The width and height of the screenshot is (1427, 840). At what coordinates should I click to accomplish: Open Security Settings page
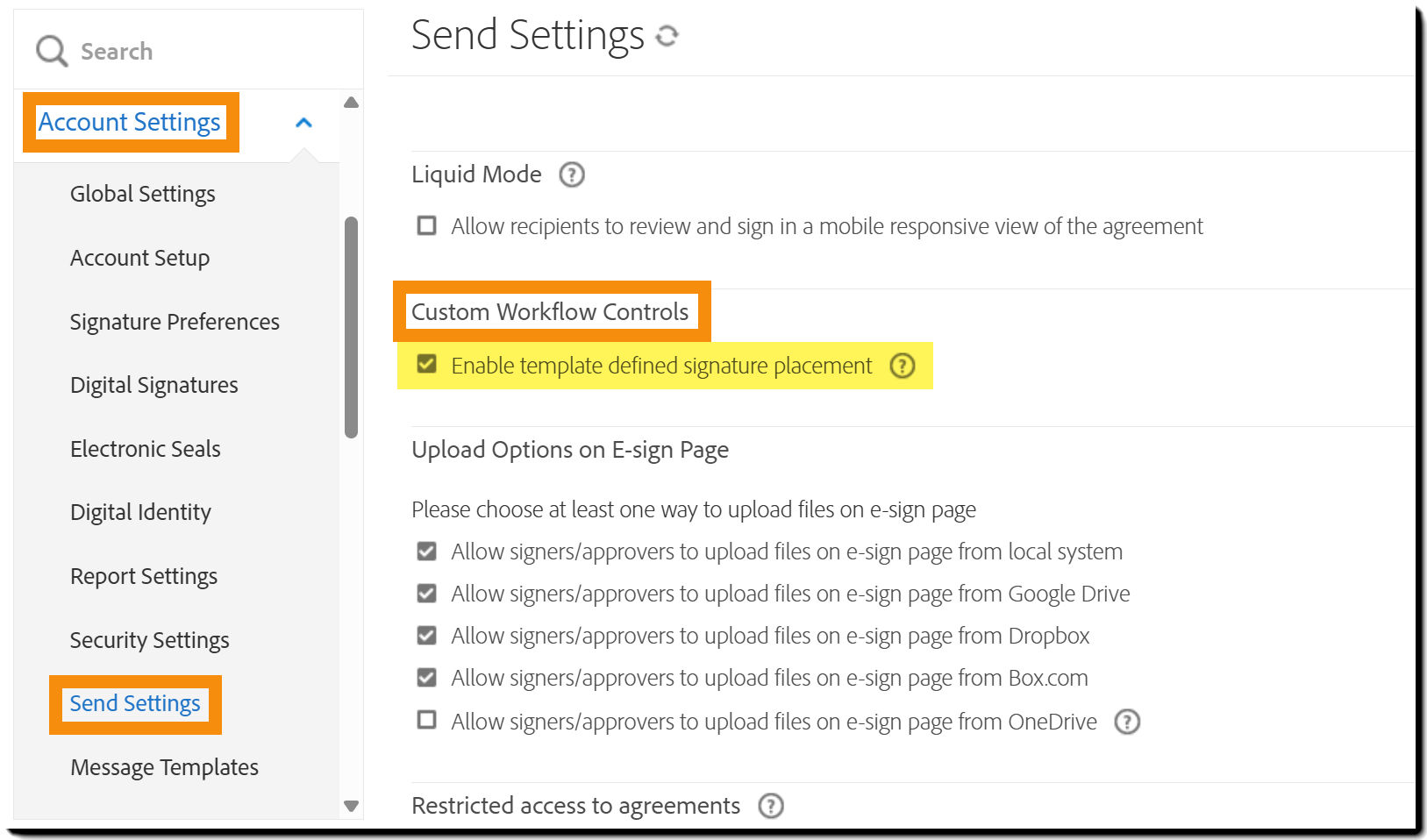coord(149,640)
